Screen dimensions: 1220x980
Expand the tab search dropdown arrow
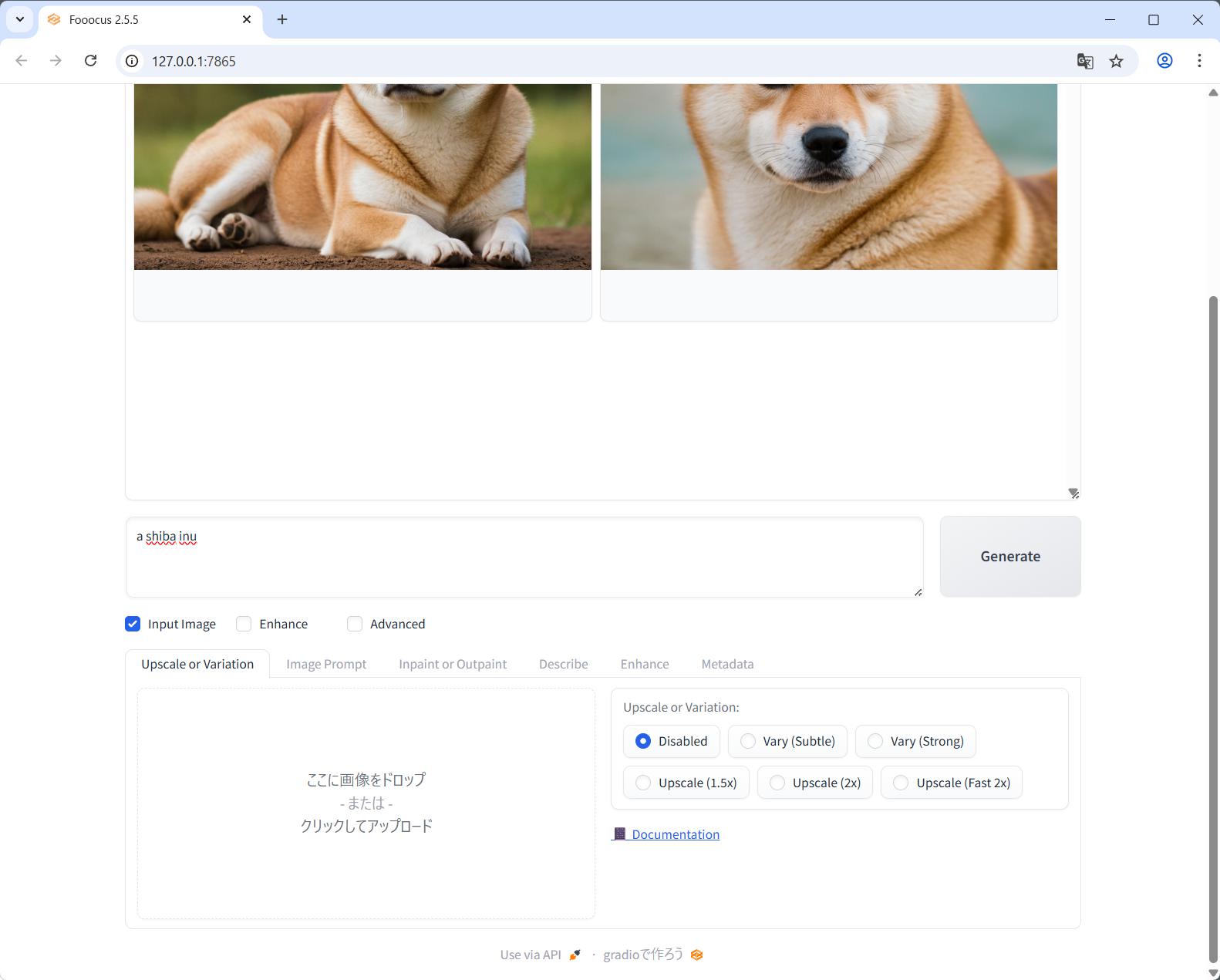coord(20,19)
